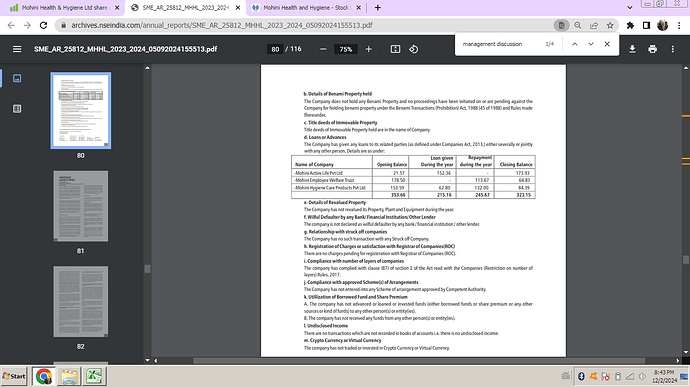The width and height of the screenshot is (690, 387).
Task: Select the SME_AR_25812_MHHL PDF tab
Action: pyautogui.click(x=186, y=7)
